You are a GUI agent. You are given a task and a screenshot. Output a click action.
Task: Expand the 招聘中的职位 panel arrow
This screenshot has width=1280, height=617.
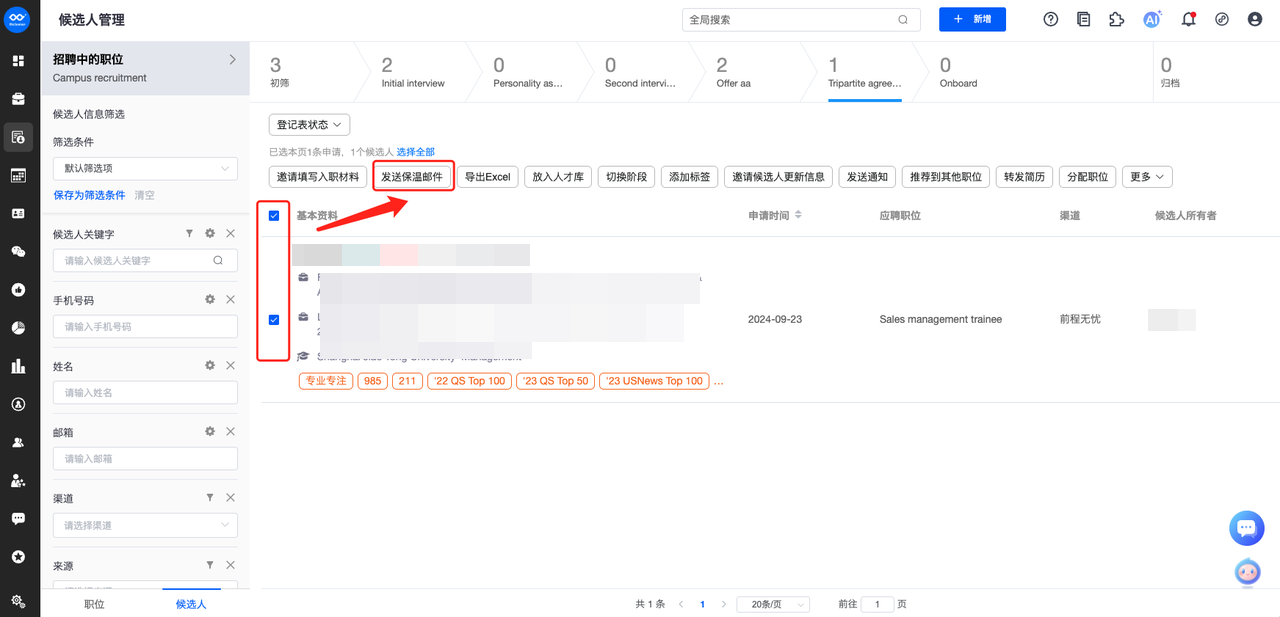tap(232, 60)
